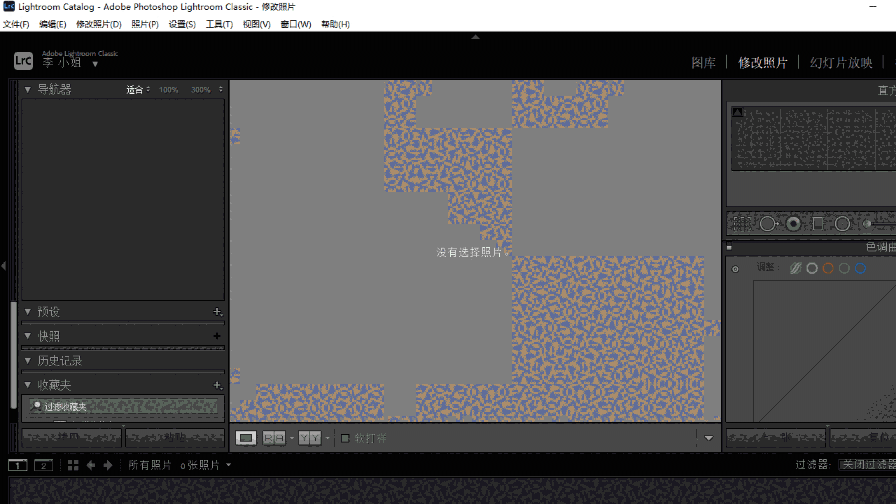The height and width of the screenshot is (504, 896).
Task: Click the second monitor button labeled 2
Action: coord(43,465)
